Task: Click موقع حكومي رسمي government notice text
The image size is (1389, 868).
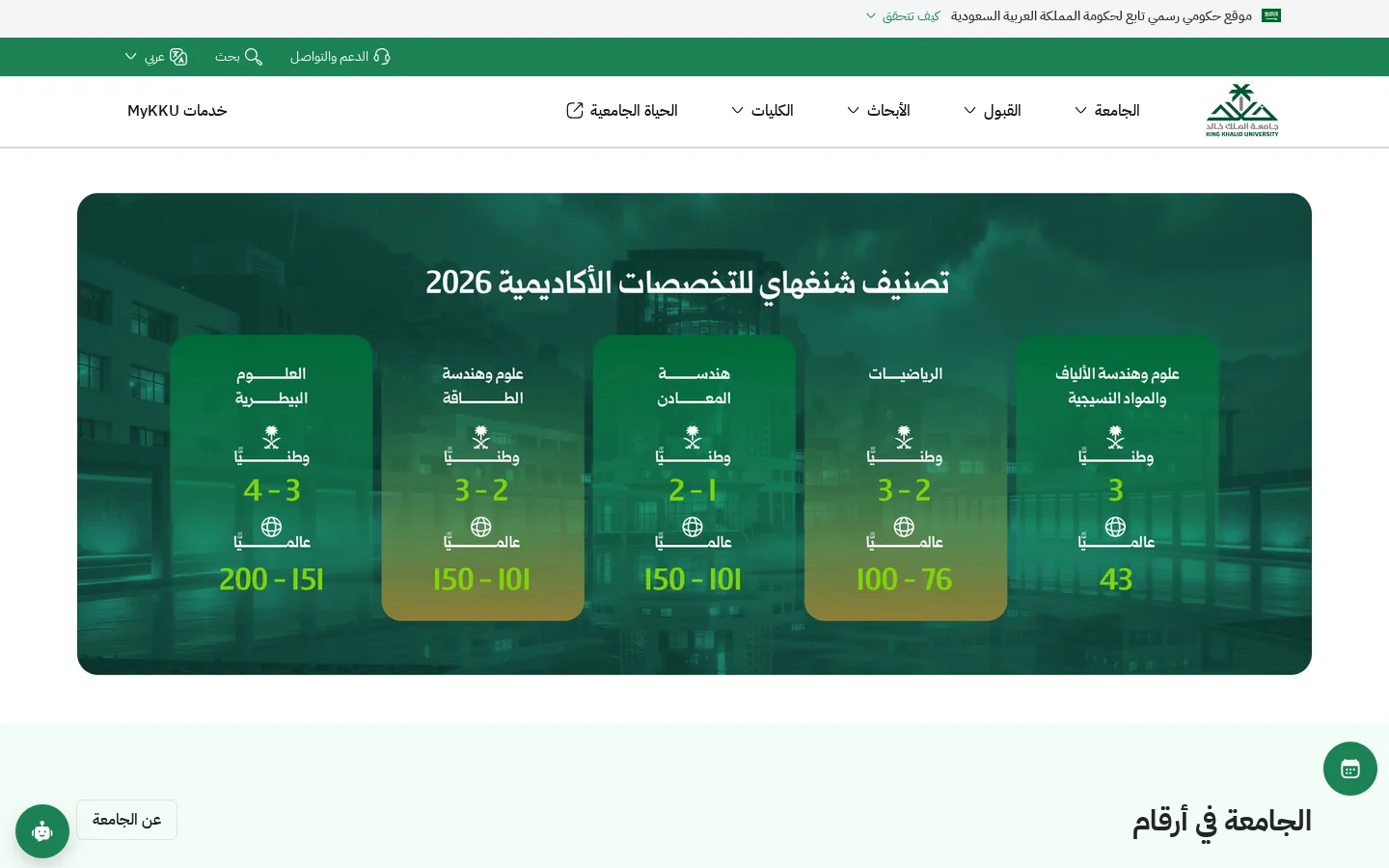Action: coord(1102,15)
